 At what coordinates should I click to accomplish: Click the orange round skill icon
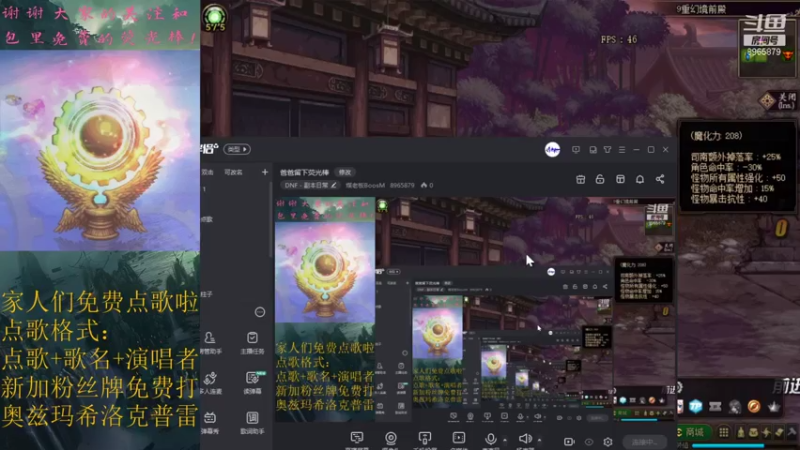click(754, 406)
